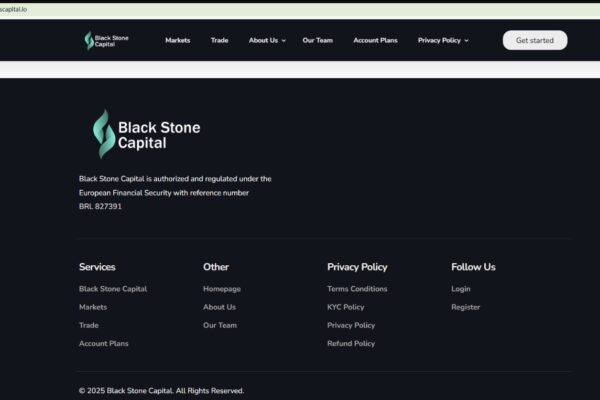
Task: Click the 2025 copyright notice text
Action: point(161,391)
